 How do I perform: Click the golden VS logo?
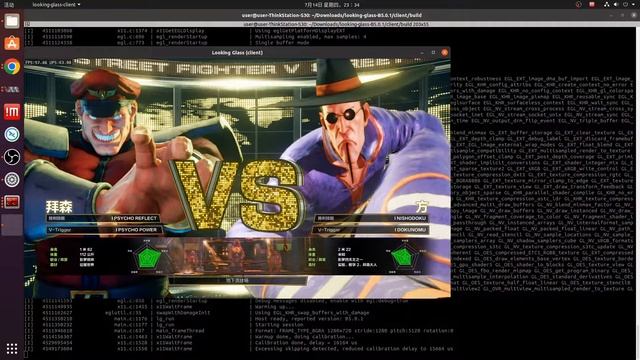238,195
